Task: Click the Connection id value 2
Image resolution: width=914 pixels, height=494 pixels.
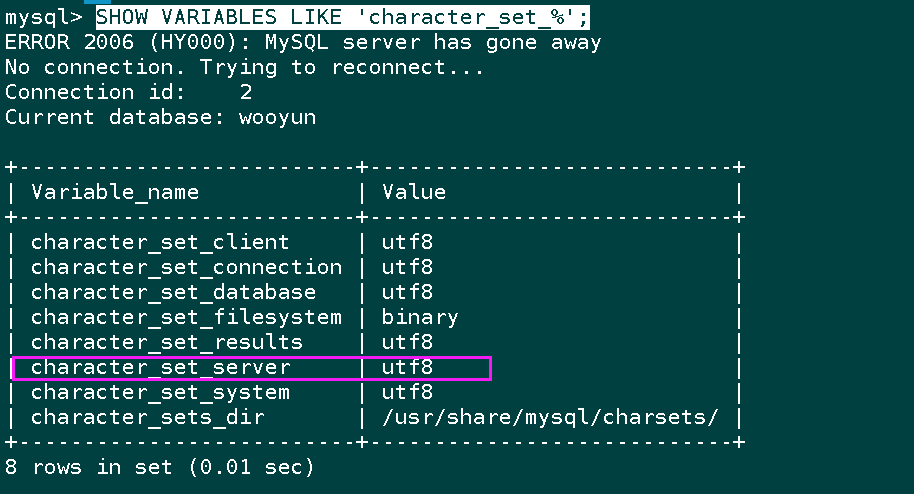Action: click(246, 93)
